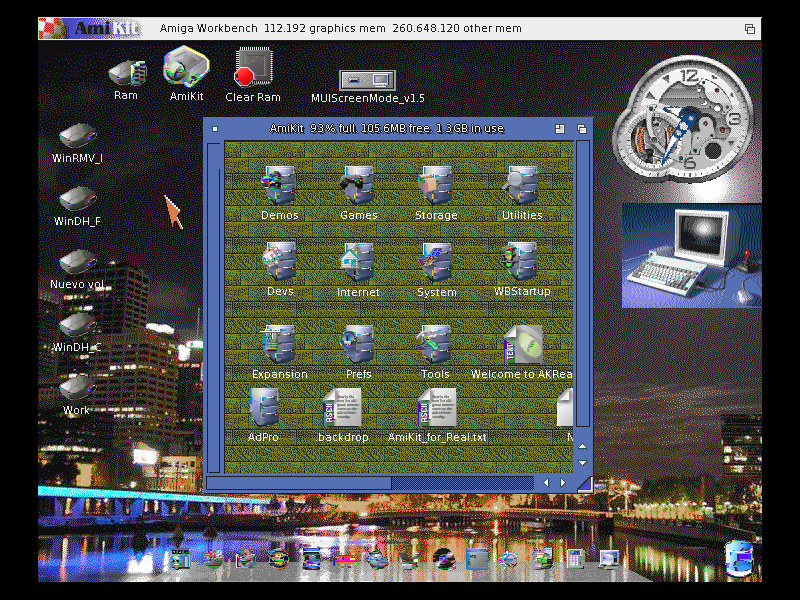Image resolution: width=800 pixels, height=600 pixels.
Task: Open the Expansion drawer
Action: click(279, 345)
